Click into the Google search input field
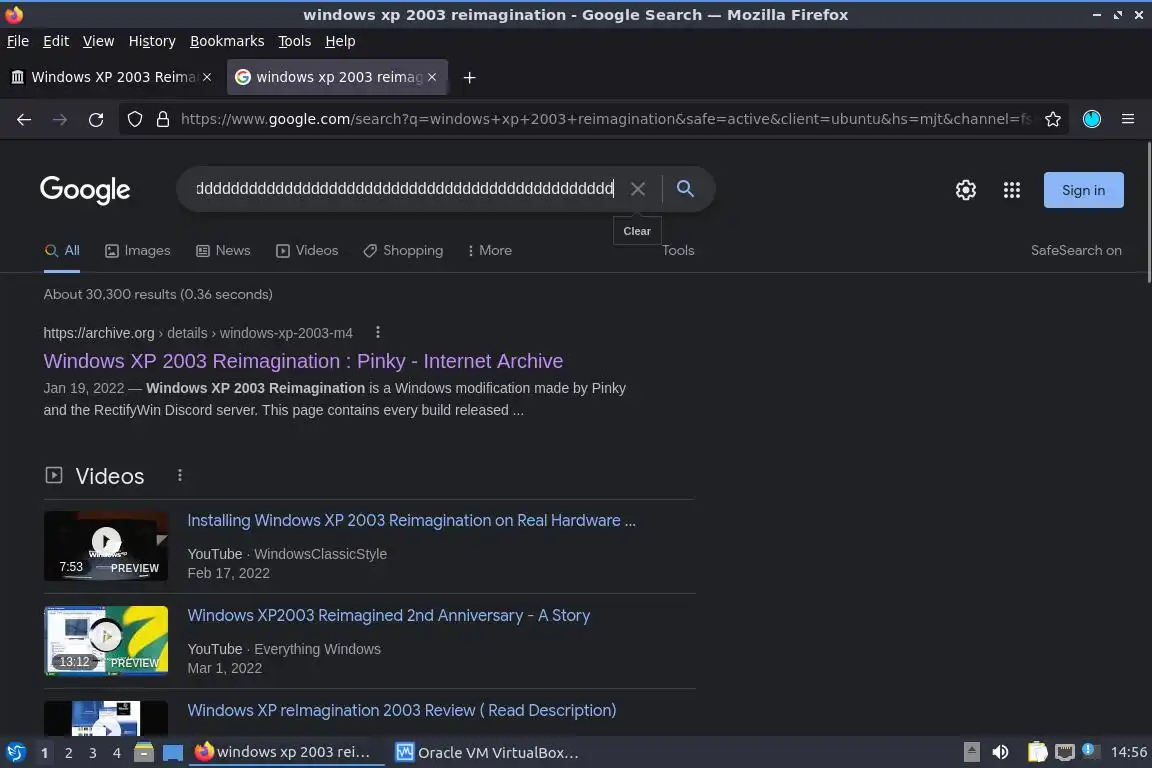This screenshot has width=1152, height=768. pos(404,189)
